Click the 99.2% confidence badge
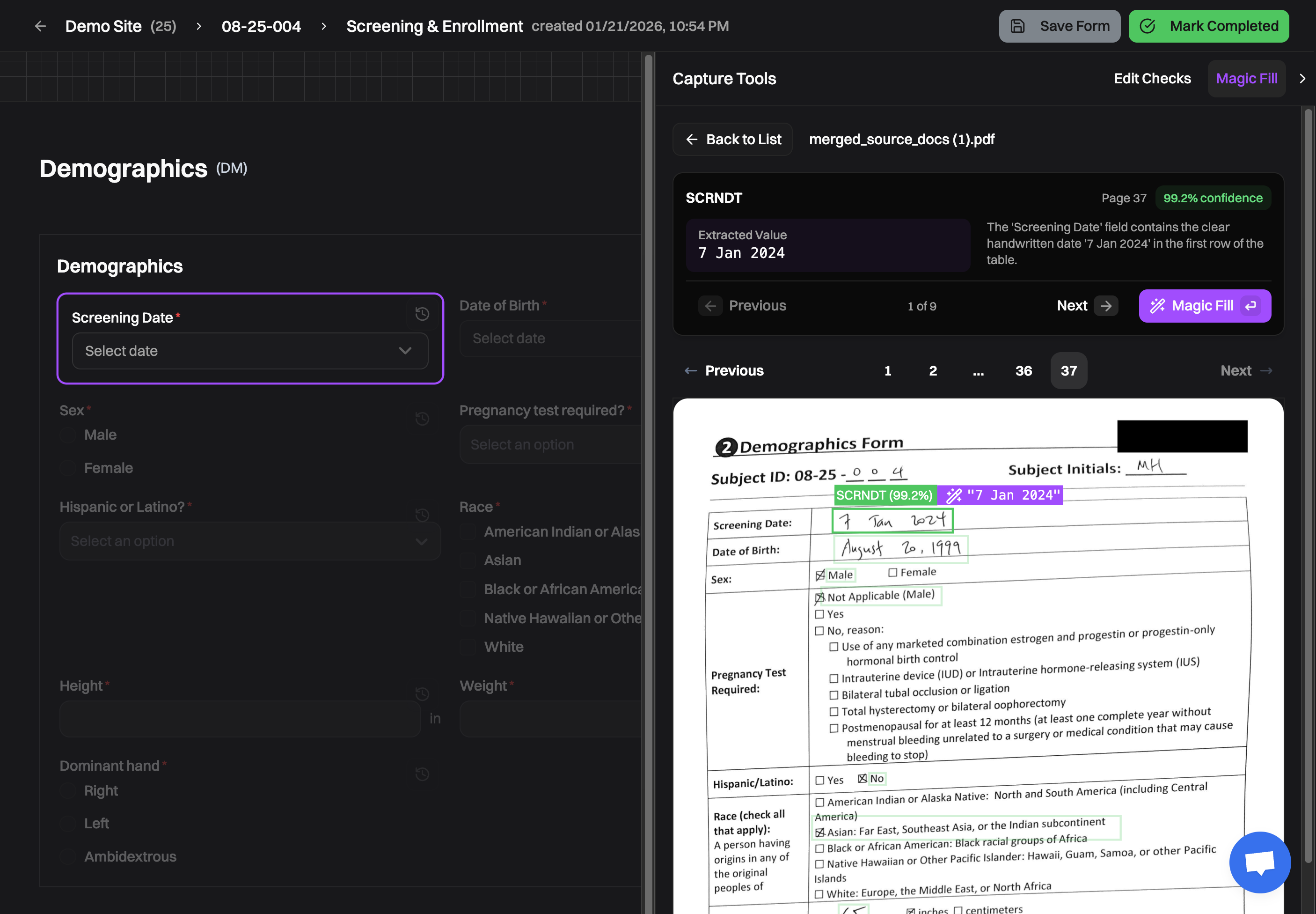 tap(1213, 198)
